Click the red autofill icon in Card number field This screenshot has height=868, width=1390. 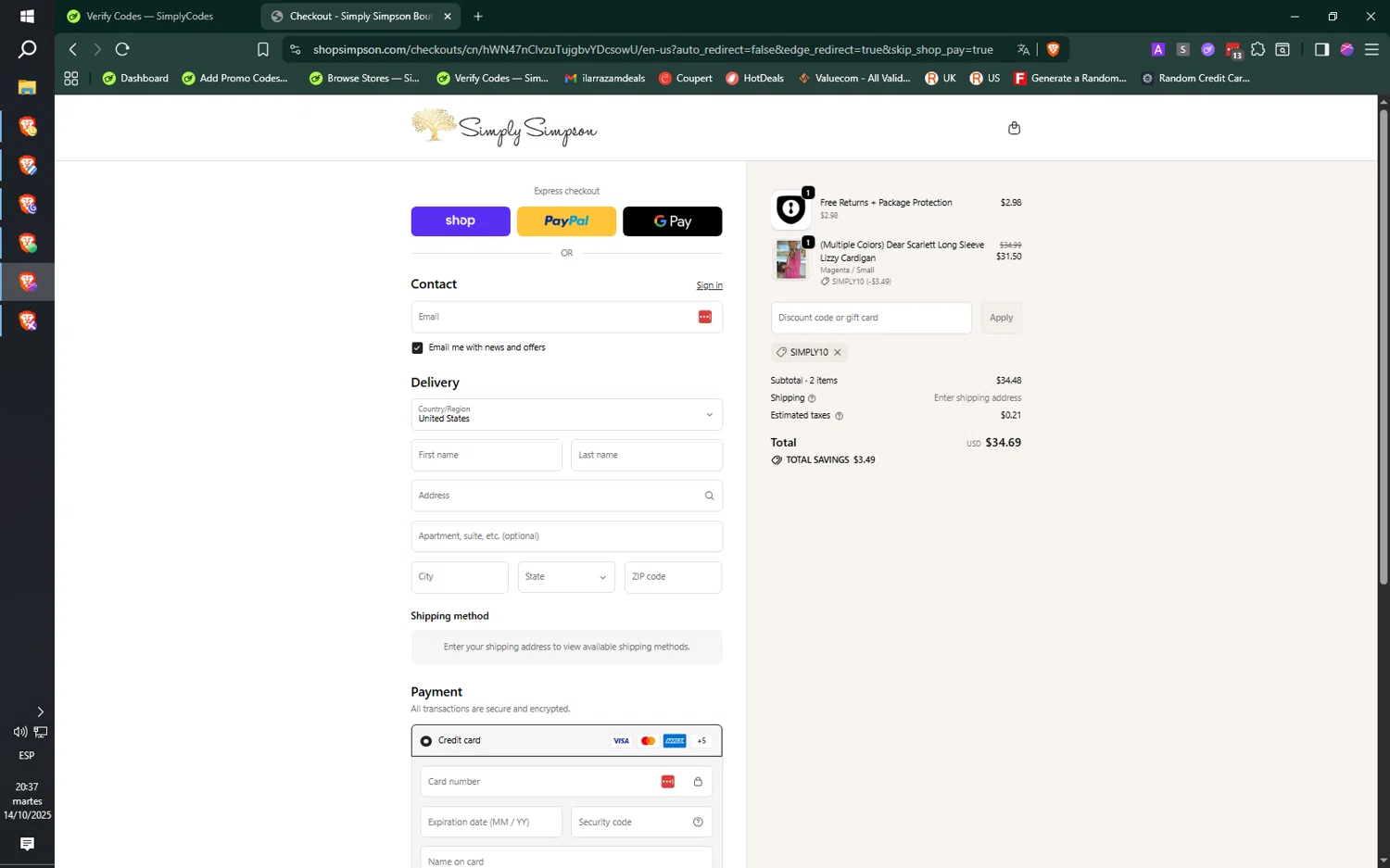pos(668,782)
